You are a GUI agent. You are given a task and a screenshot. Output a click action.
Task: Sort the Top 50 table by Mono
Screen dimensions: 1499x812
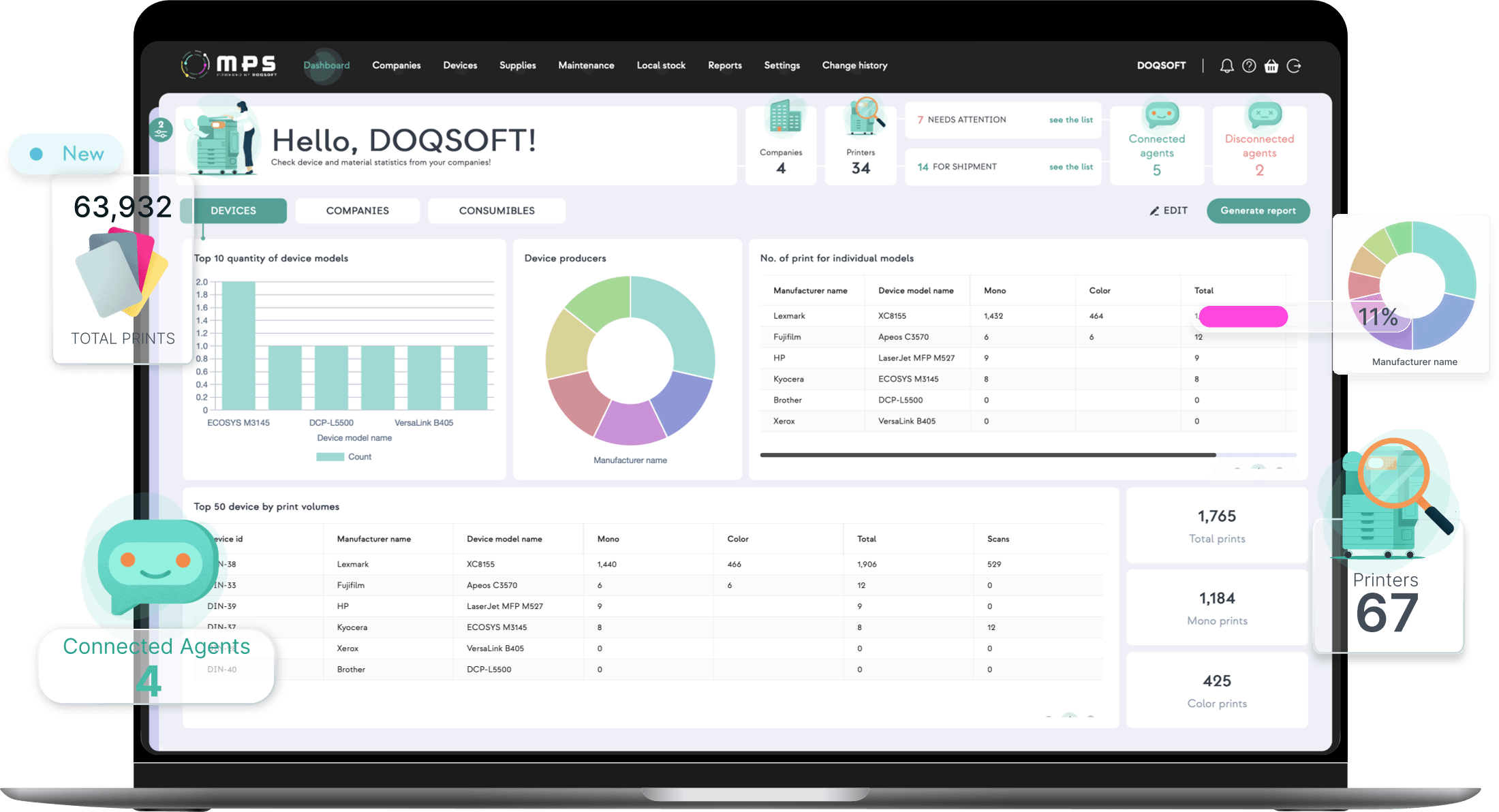608,539
